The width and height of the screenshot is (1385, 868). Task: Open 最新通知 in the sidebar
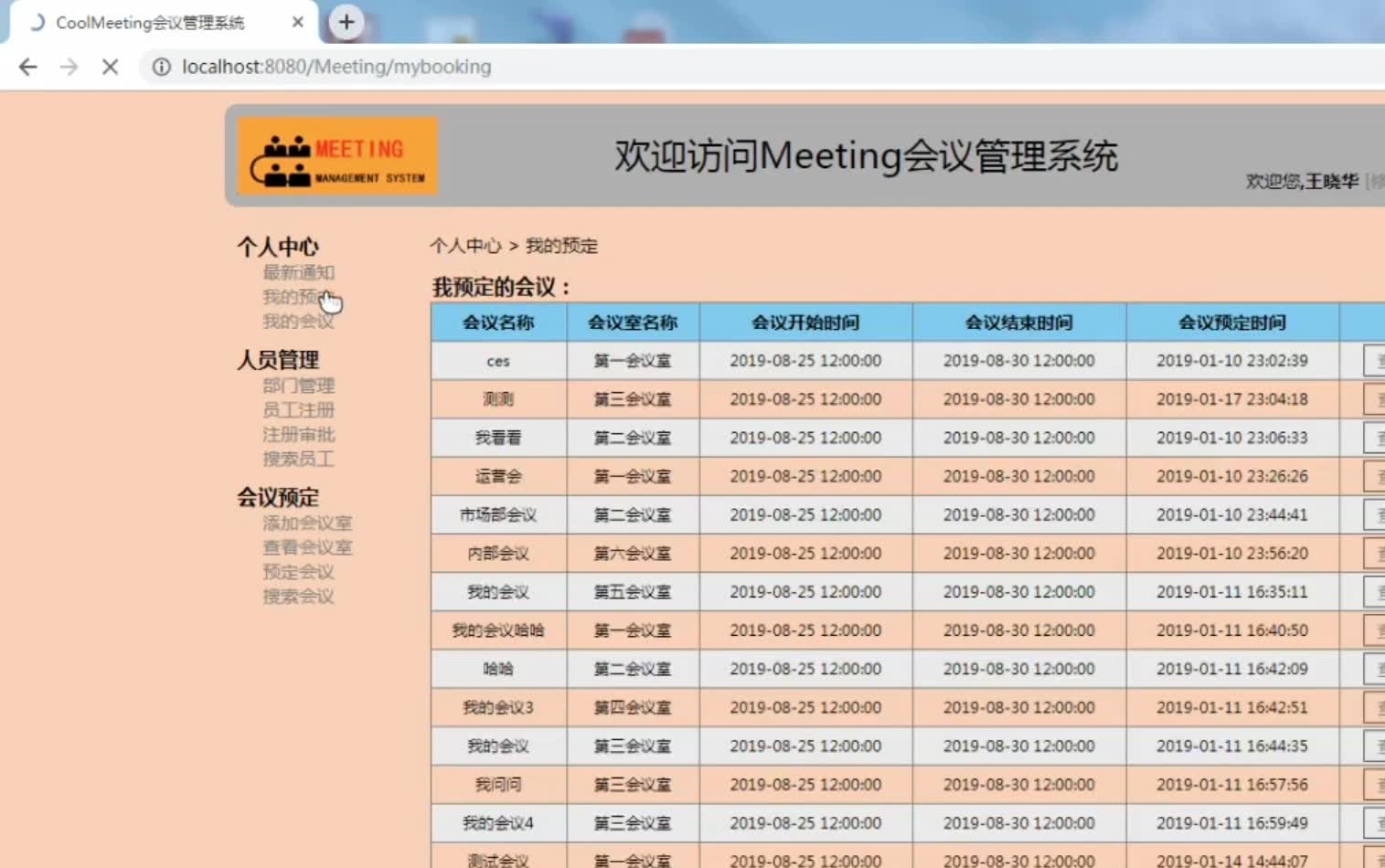298,272
